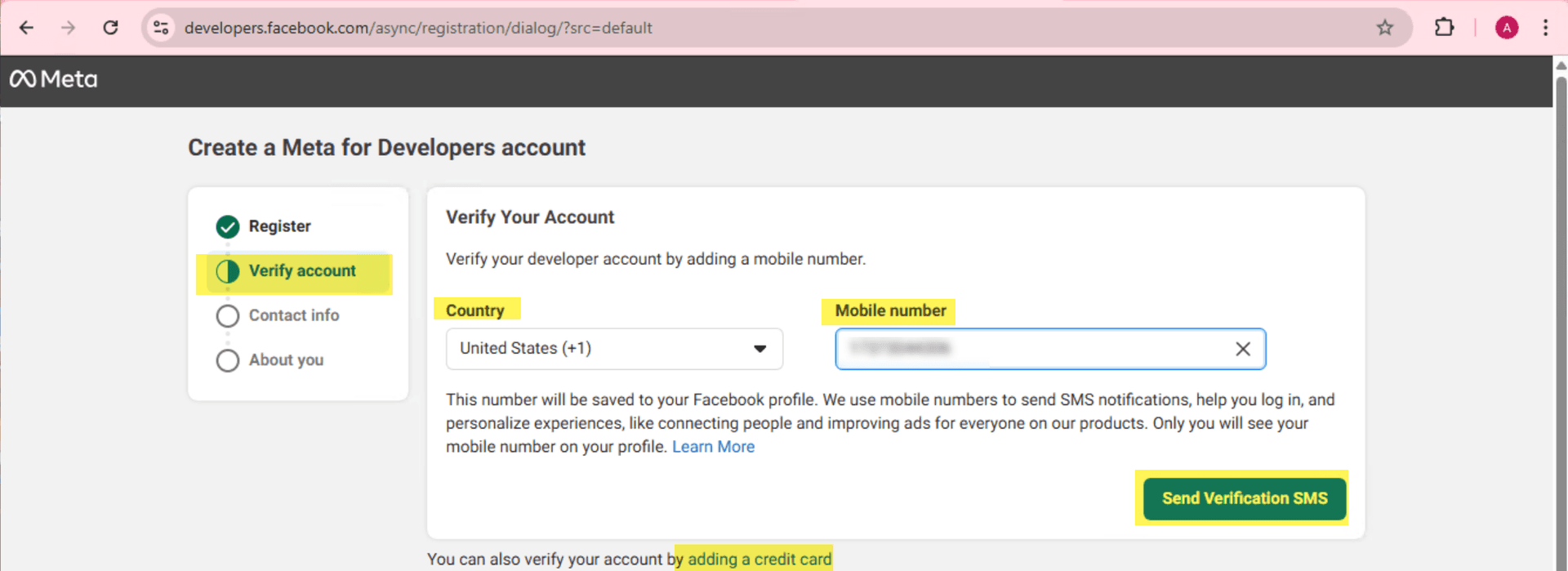Click the browser forward arrow

69,28
